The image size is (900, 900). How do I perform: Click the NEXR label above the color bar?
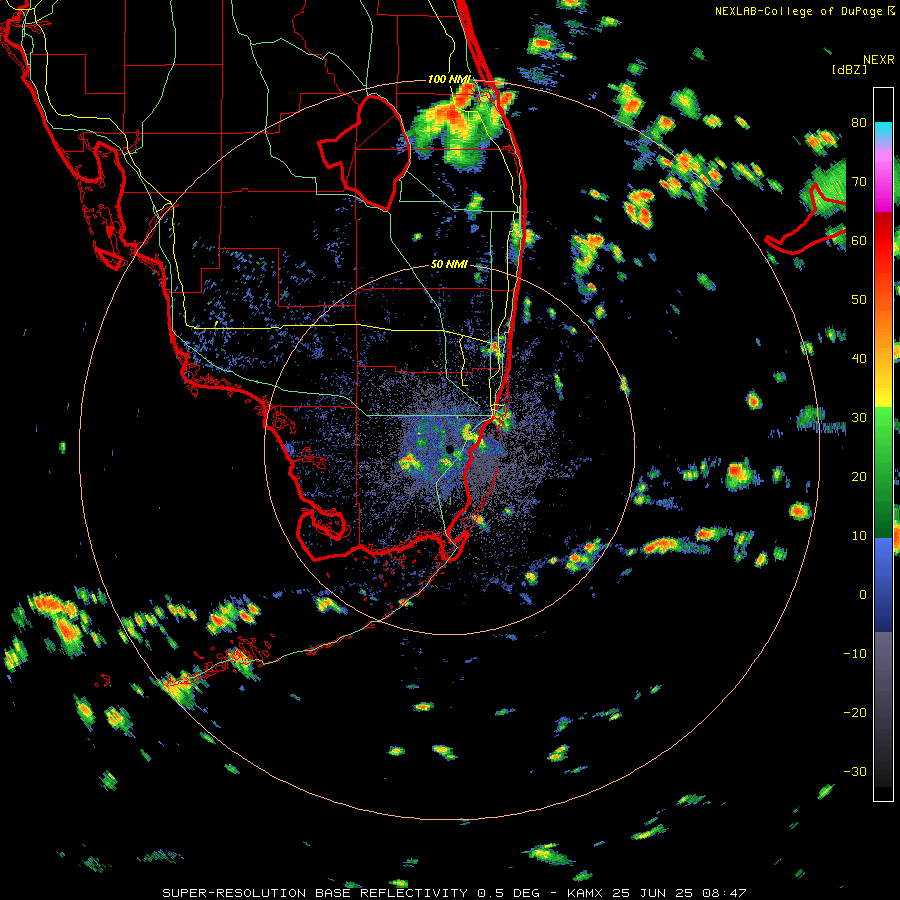click(x=879, y=60)
